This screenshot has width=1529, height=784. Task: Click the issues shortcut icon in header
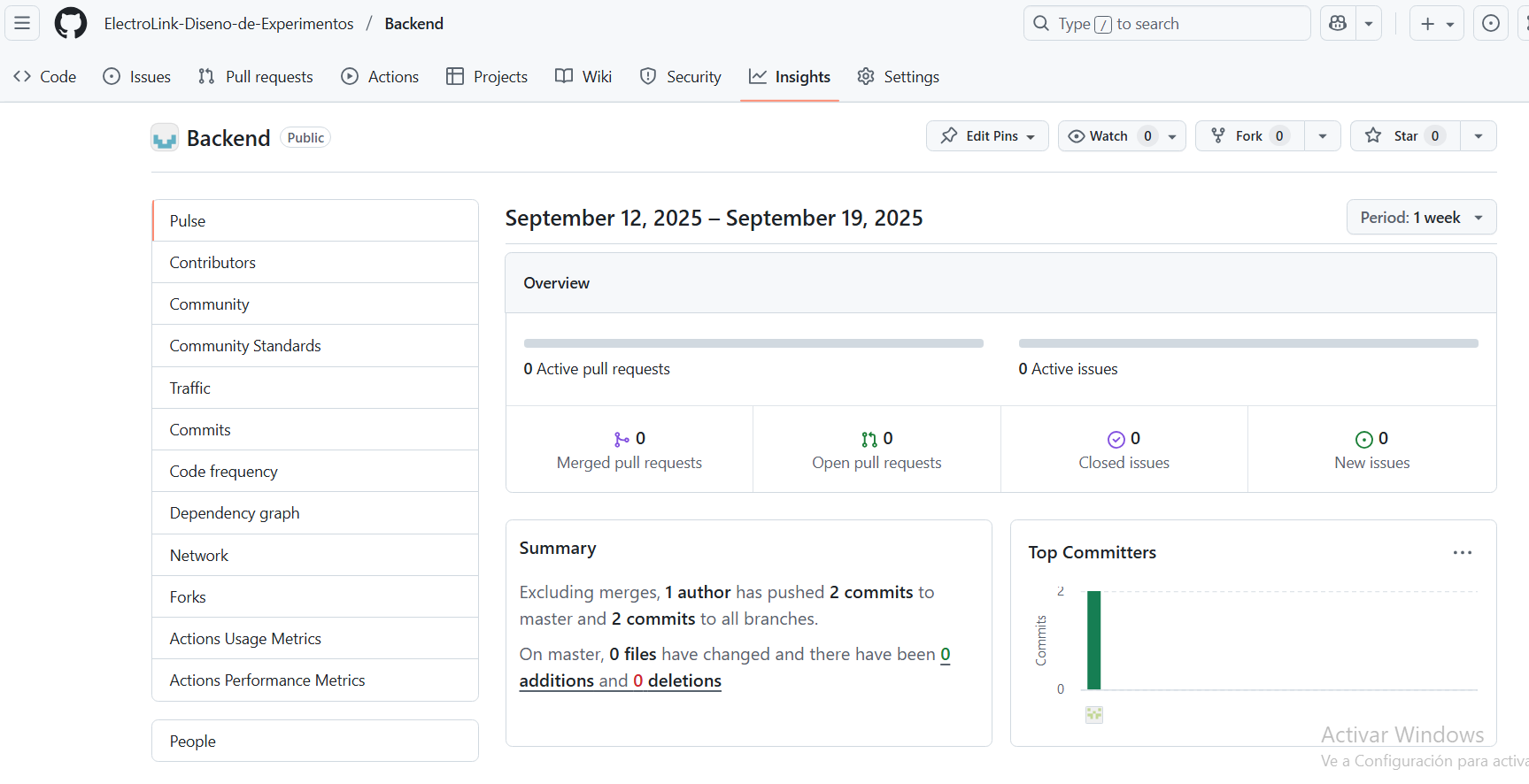pyautogui.click(x=1491, y=23)
